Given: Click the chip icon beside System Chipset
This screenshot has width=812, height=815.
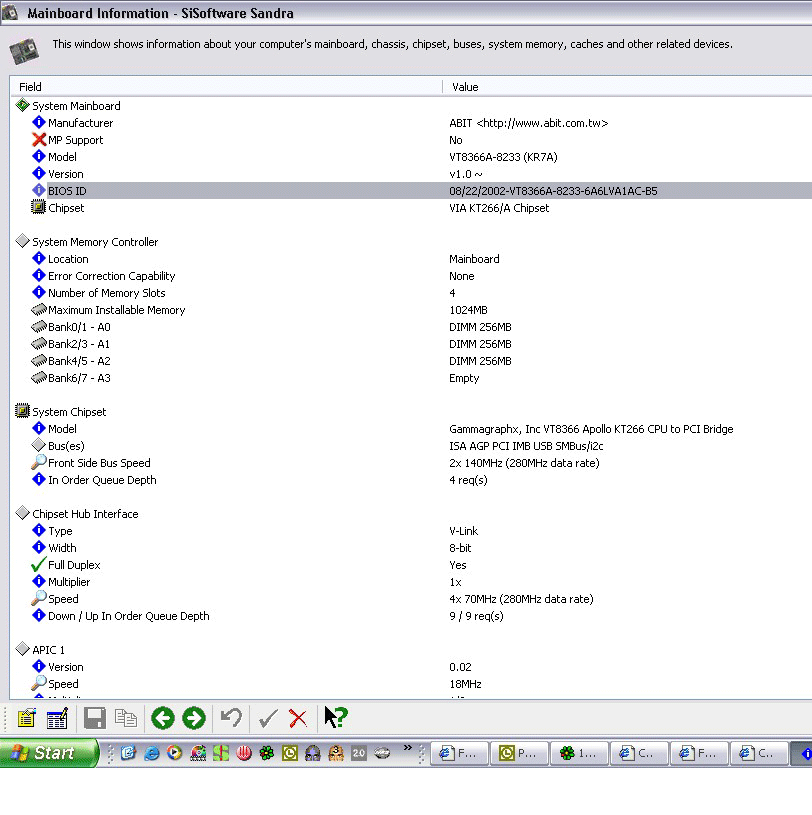Looking at the screenshot, I should (22, 411).
